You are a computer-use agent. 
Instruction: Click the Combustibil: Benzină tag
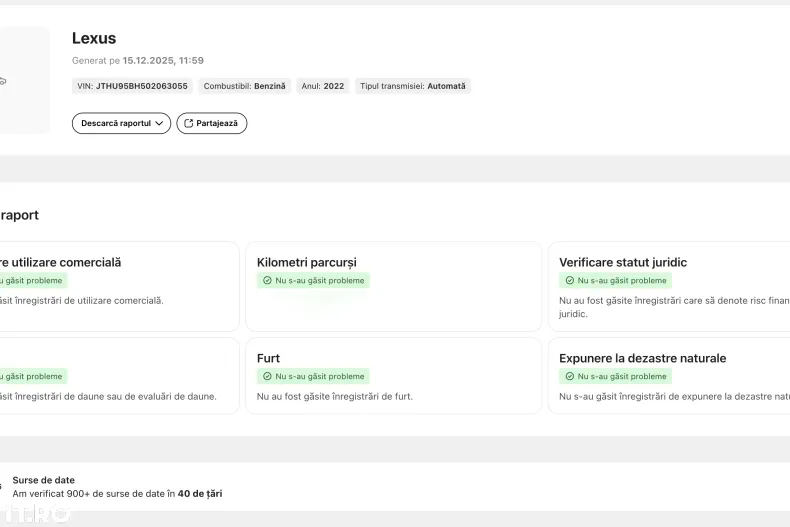(244, 86)
